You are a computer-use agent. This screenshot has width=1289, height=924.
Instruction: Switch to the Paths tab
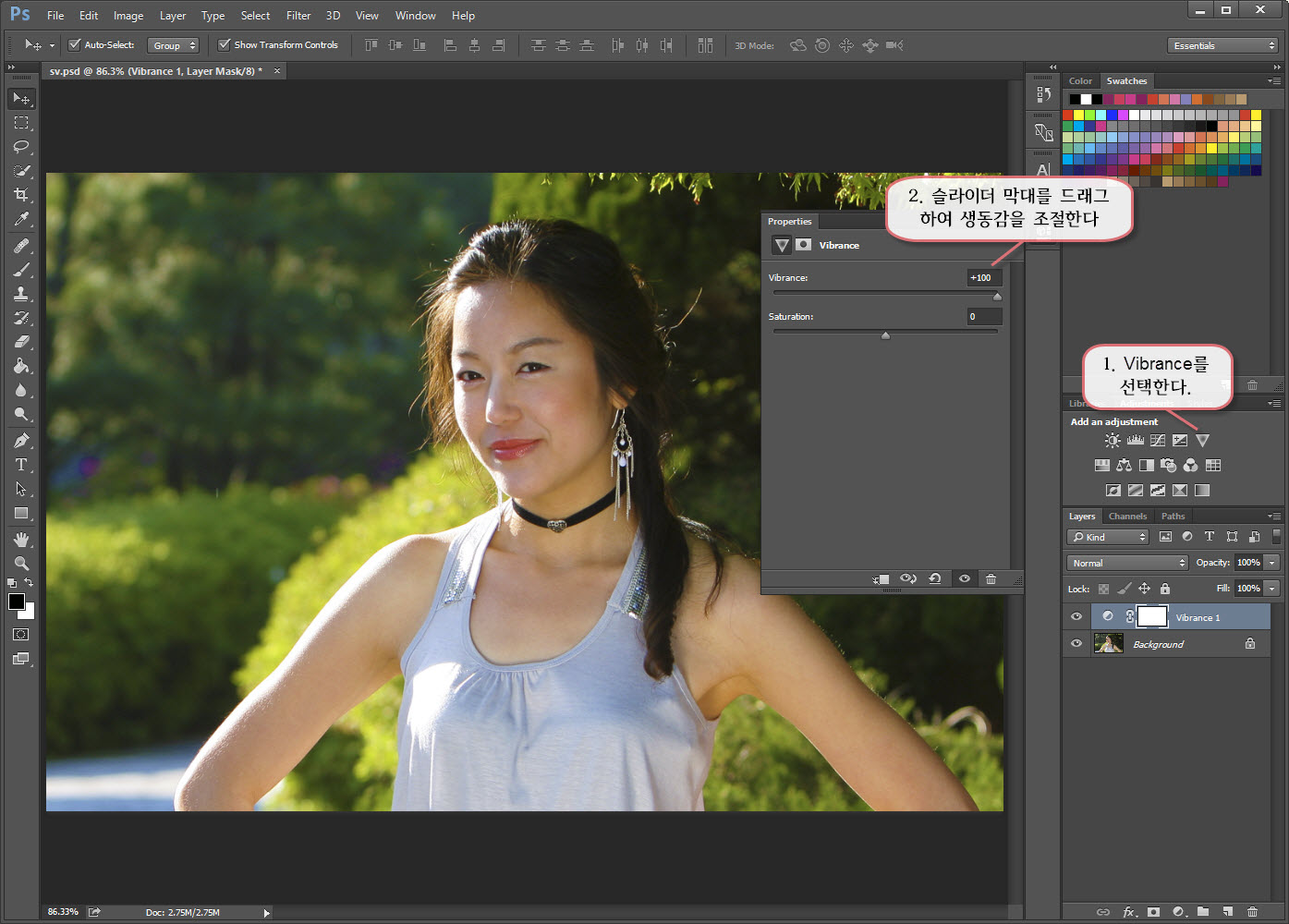(1173, 517)
